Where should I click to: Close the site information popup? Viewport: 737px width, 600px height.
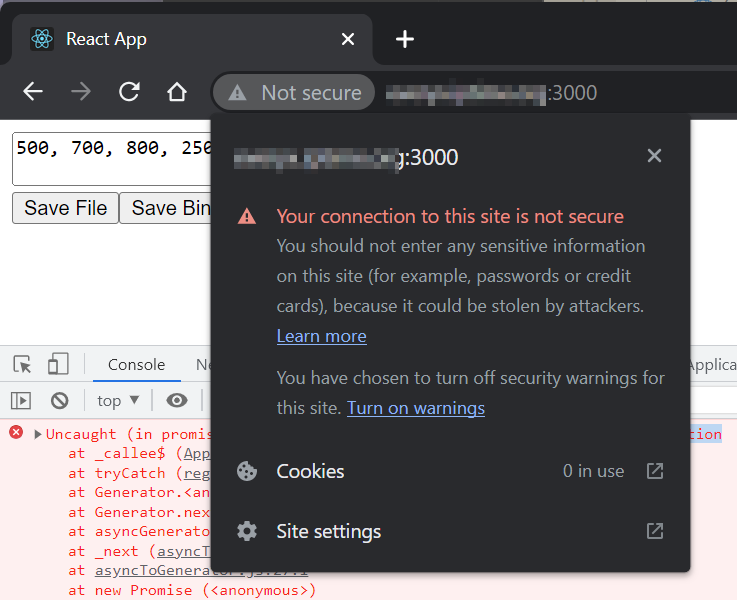(654, 156)
